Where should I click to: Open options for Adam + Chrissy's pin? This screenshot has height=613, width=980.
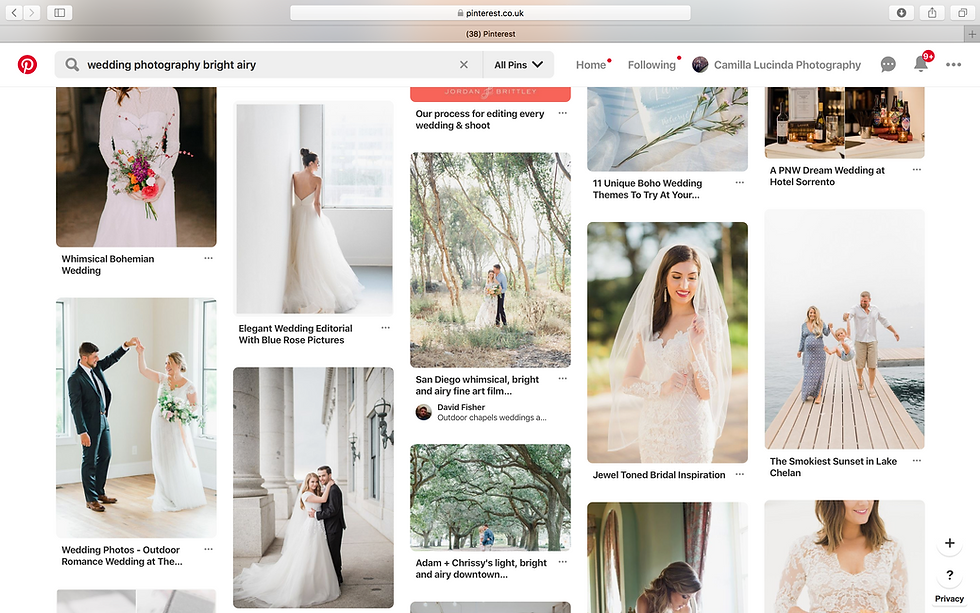(x=562, y=562)
